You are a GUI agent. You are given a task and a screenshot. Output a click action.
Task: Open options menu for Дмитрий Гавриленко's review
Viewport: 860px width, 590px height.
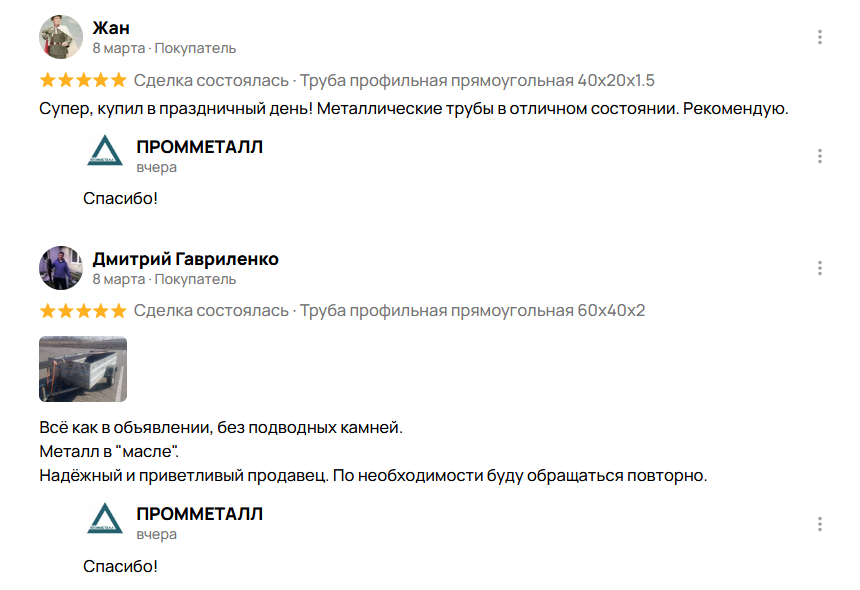coord(819,268)
